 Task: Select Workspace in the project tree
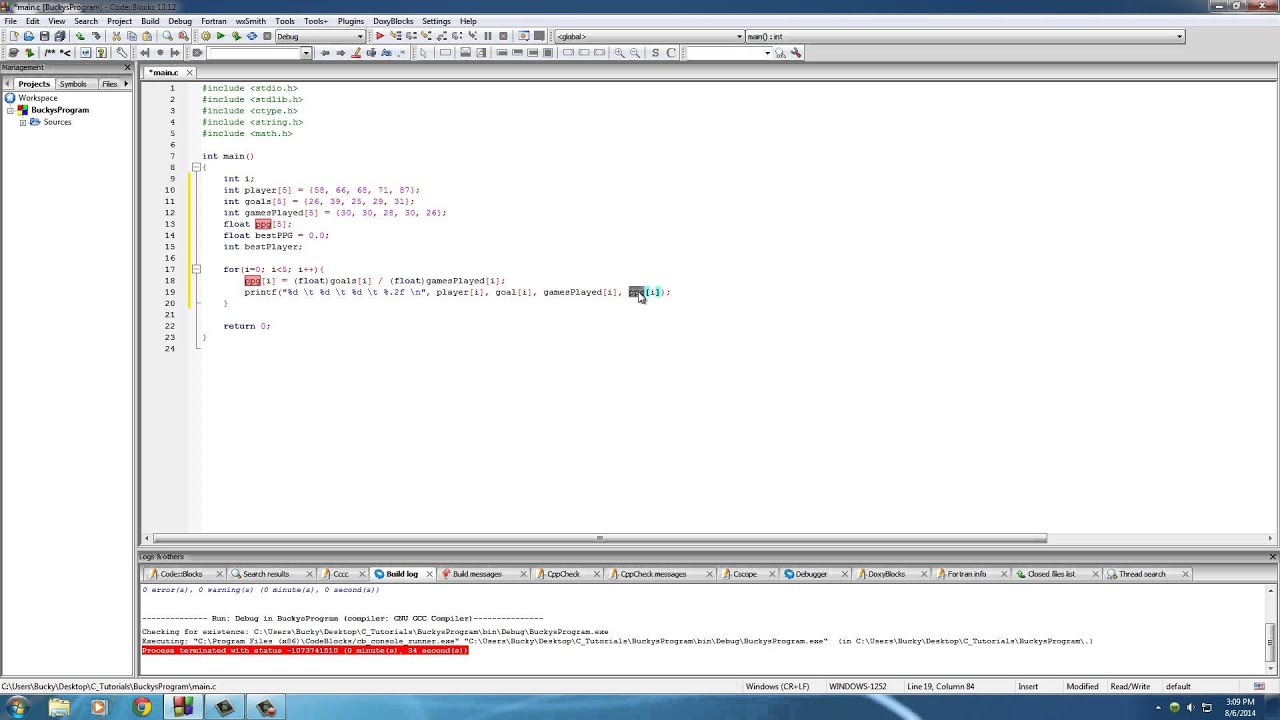point(37,98)
